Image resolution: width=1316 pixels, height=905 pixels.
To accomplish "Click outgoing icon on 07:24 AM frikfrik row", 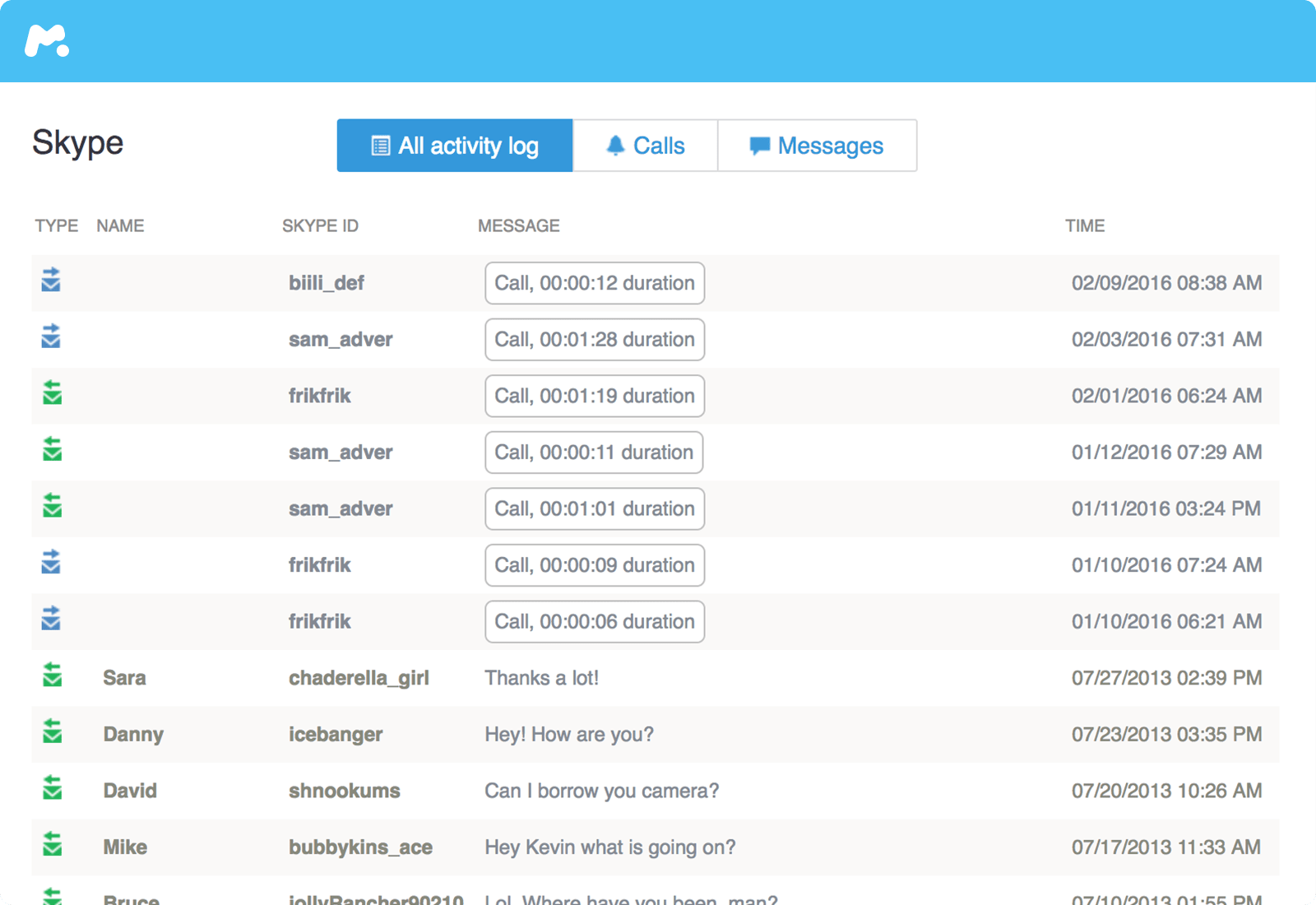I will pyautogui.click(x=51, y=562).
